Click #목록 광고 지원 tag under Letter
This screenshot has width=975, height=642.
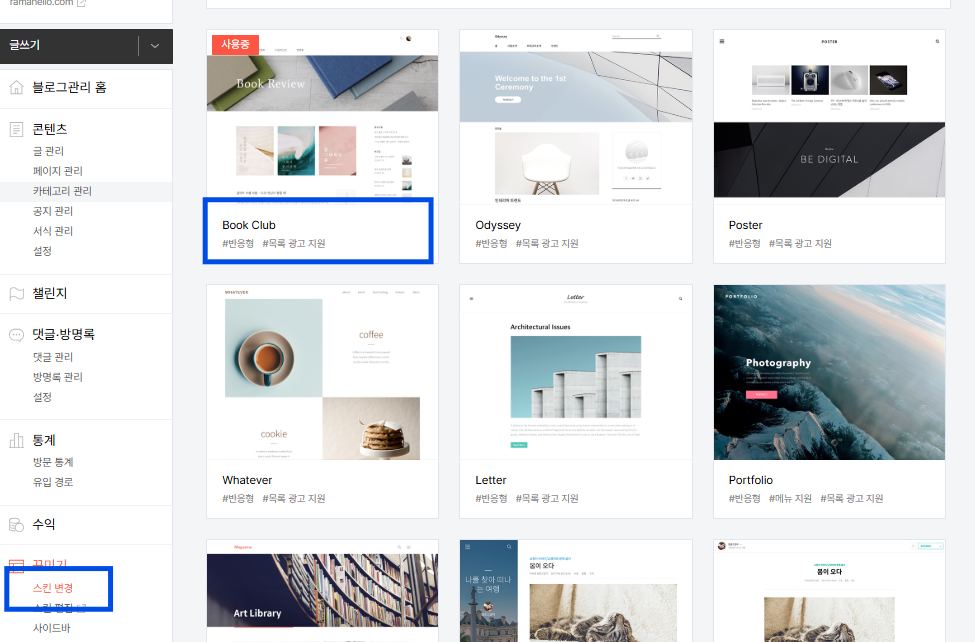[547, 498]
